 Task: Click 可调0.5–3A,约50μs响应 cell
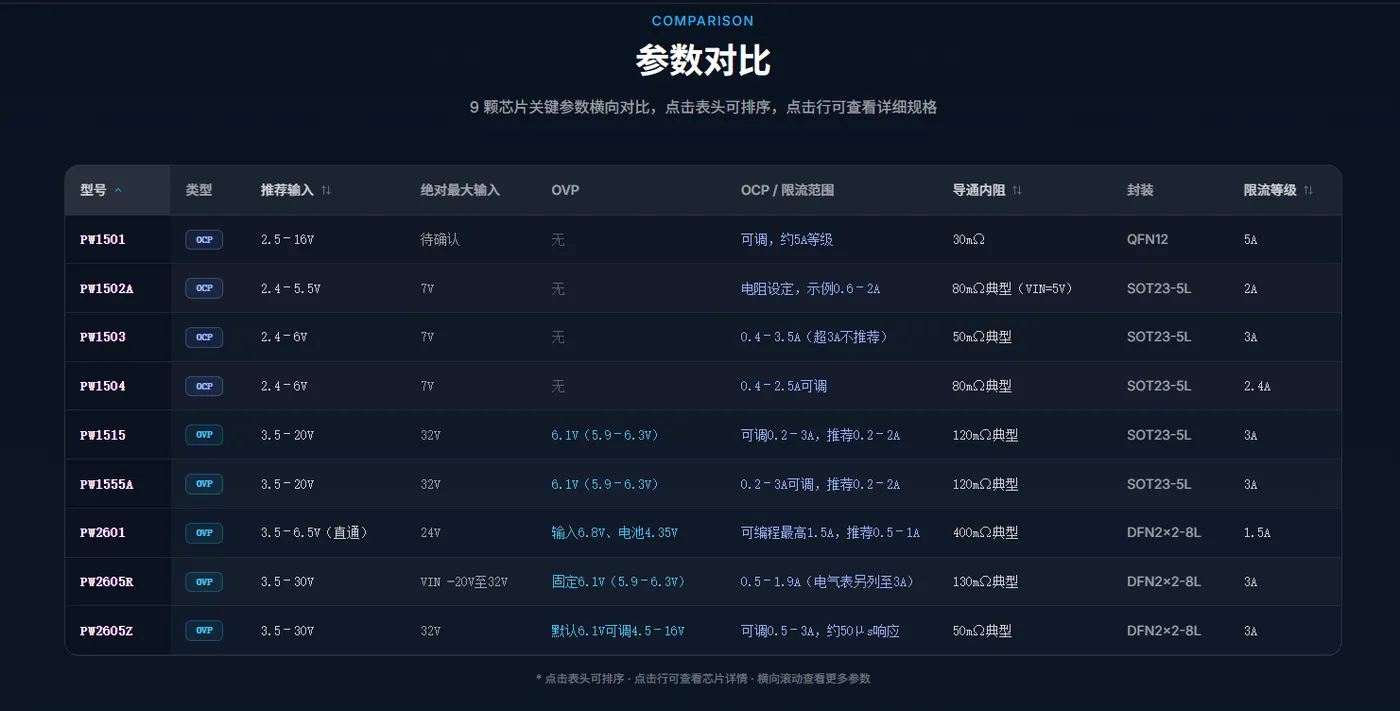[820, 631]
